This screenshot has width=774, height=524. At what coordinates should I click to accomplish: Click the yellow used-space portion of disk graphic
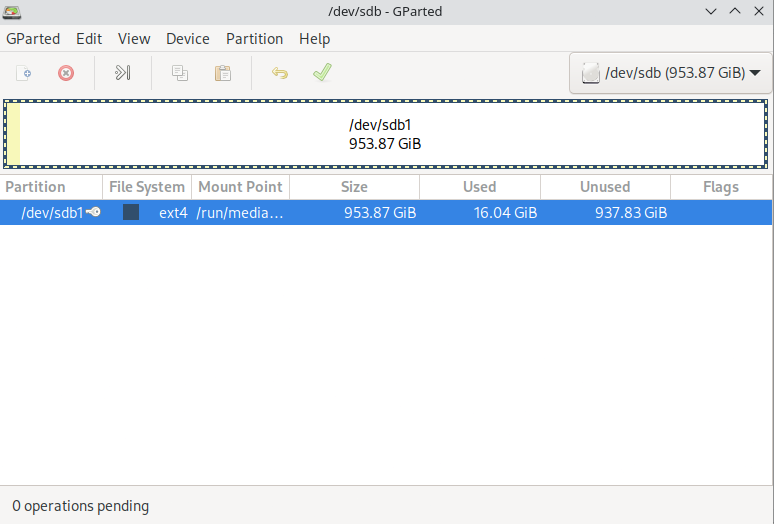coord(13,134)
